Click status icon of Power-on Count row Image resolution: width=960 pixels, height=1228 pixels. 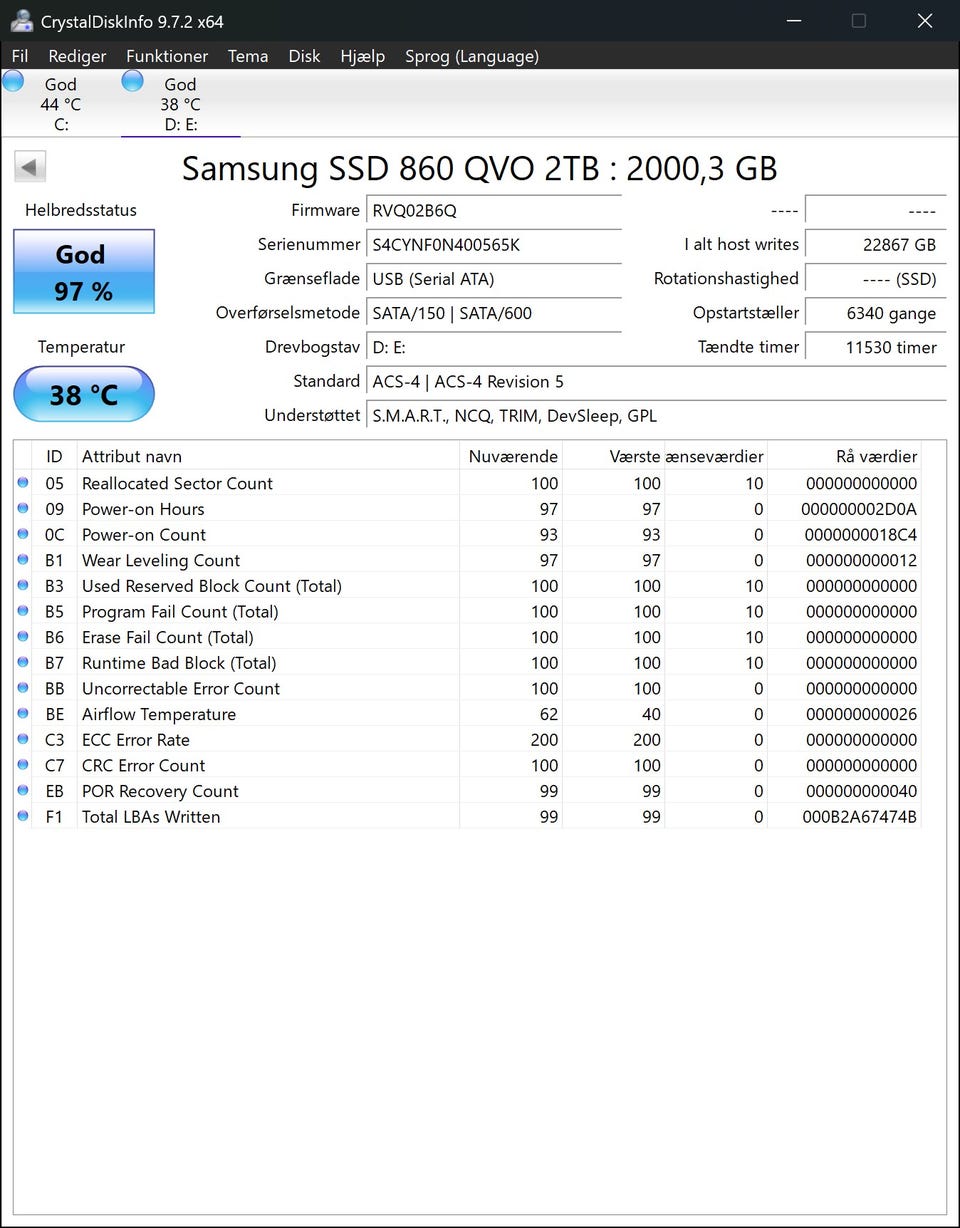point(23,534)
